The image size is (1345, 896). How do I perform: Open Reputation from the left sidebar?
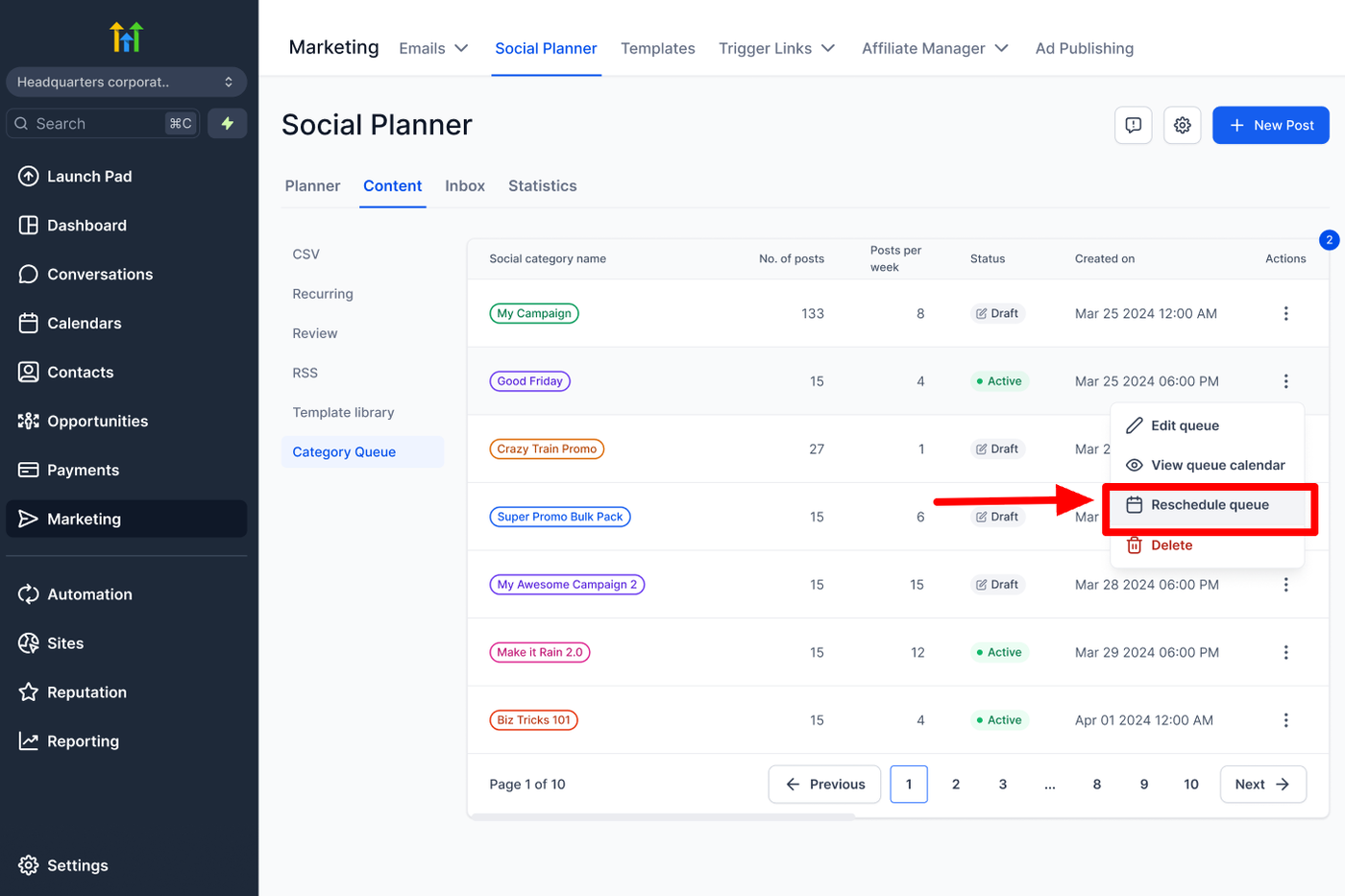[86, 692]
